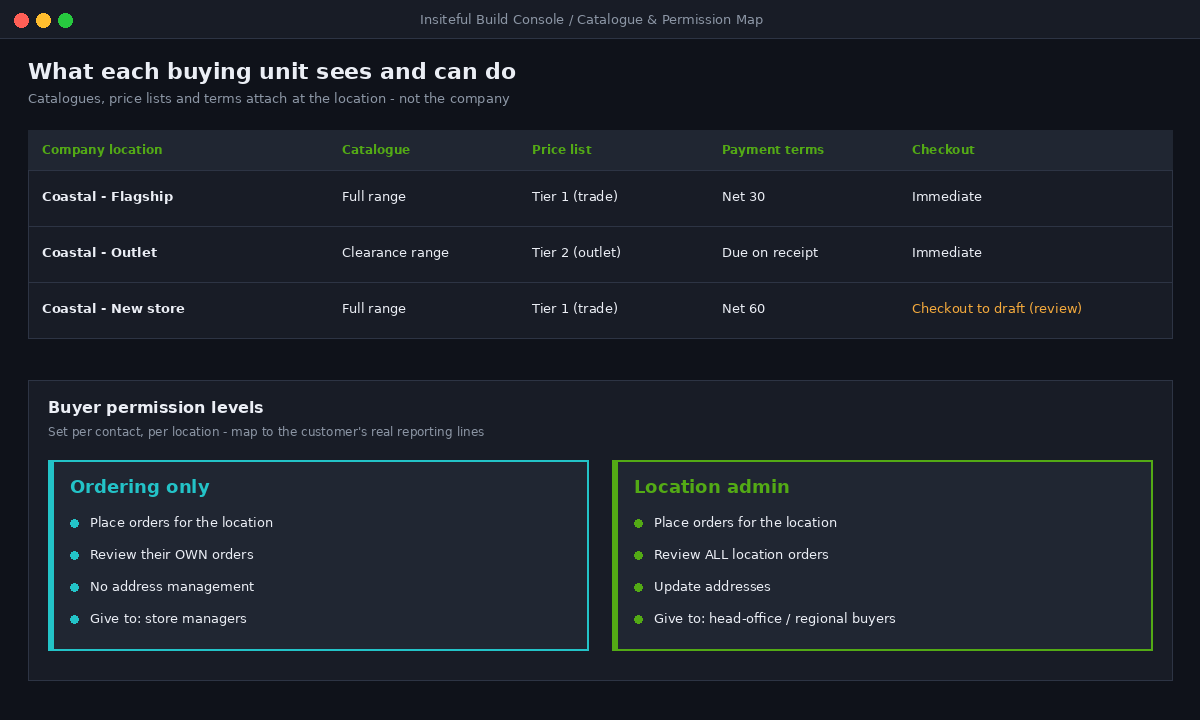Click Tier 1 (trade) in New store row
The width and height of the screenshot is (1200, 720).
(x=575, y=309)
